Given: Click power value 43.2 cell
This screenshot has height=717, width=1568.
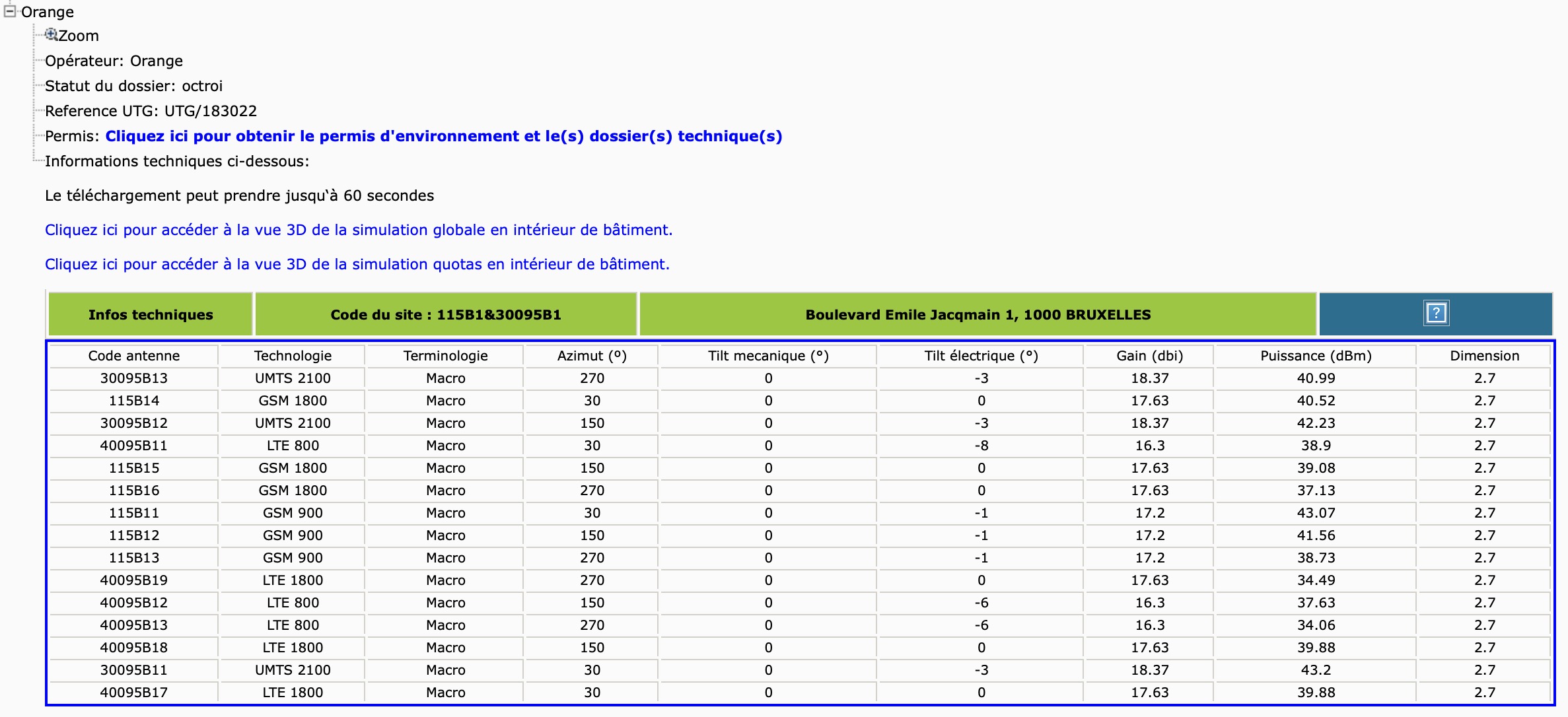Looking at the screenshot, I should tap(1316, 670).
